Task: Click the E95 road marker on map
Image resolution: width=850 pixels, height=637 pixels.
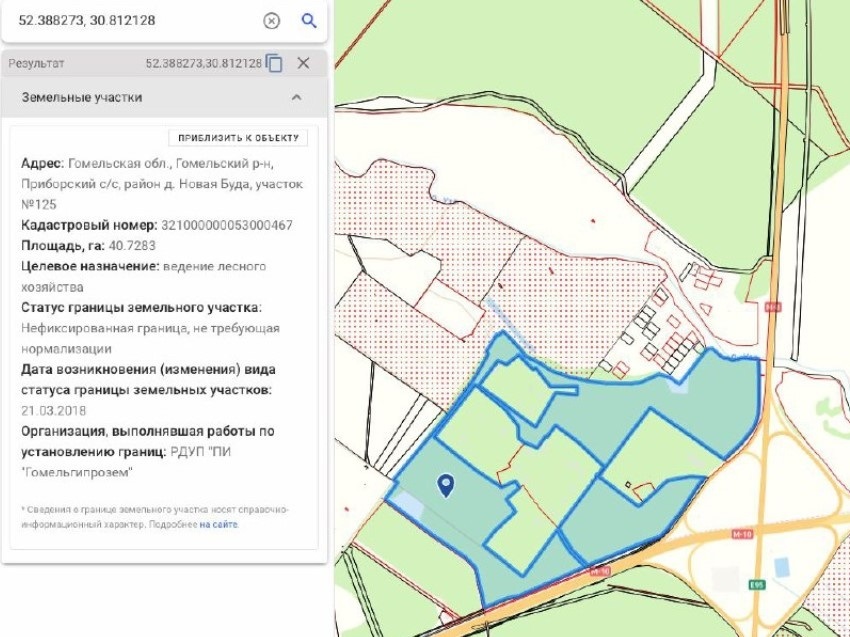Action: click(x=756, y=585)
